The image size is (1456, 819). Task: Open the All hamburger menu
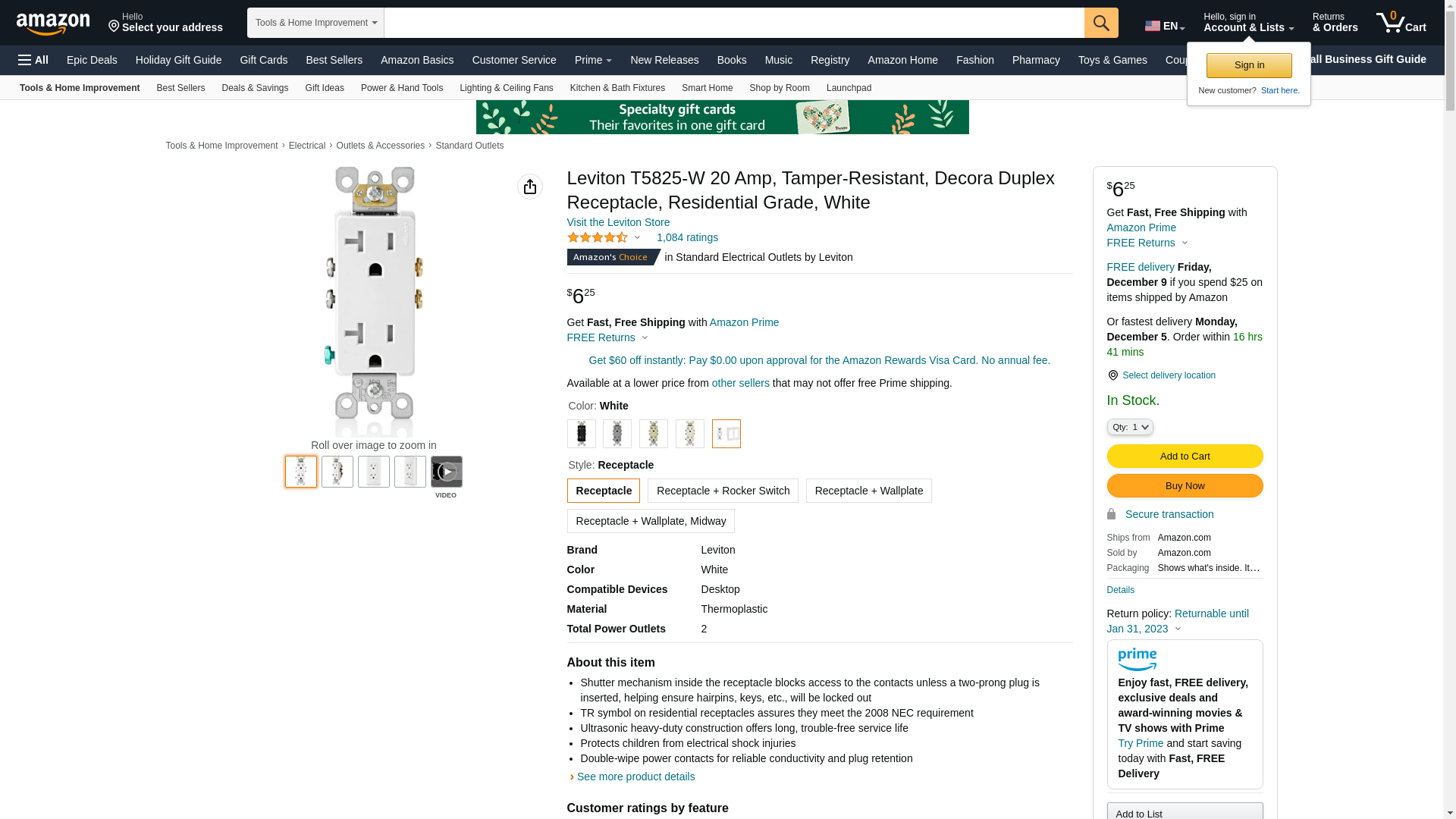point(33,60)
